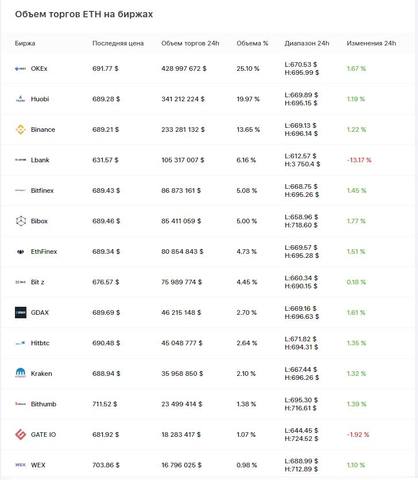This screenshot has width=418, height=480.
Task: Click the Диапазон 24h column header
Action: tap(307, 43)
